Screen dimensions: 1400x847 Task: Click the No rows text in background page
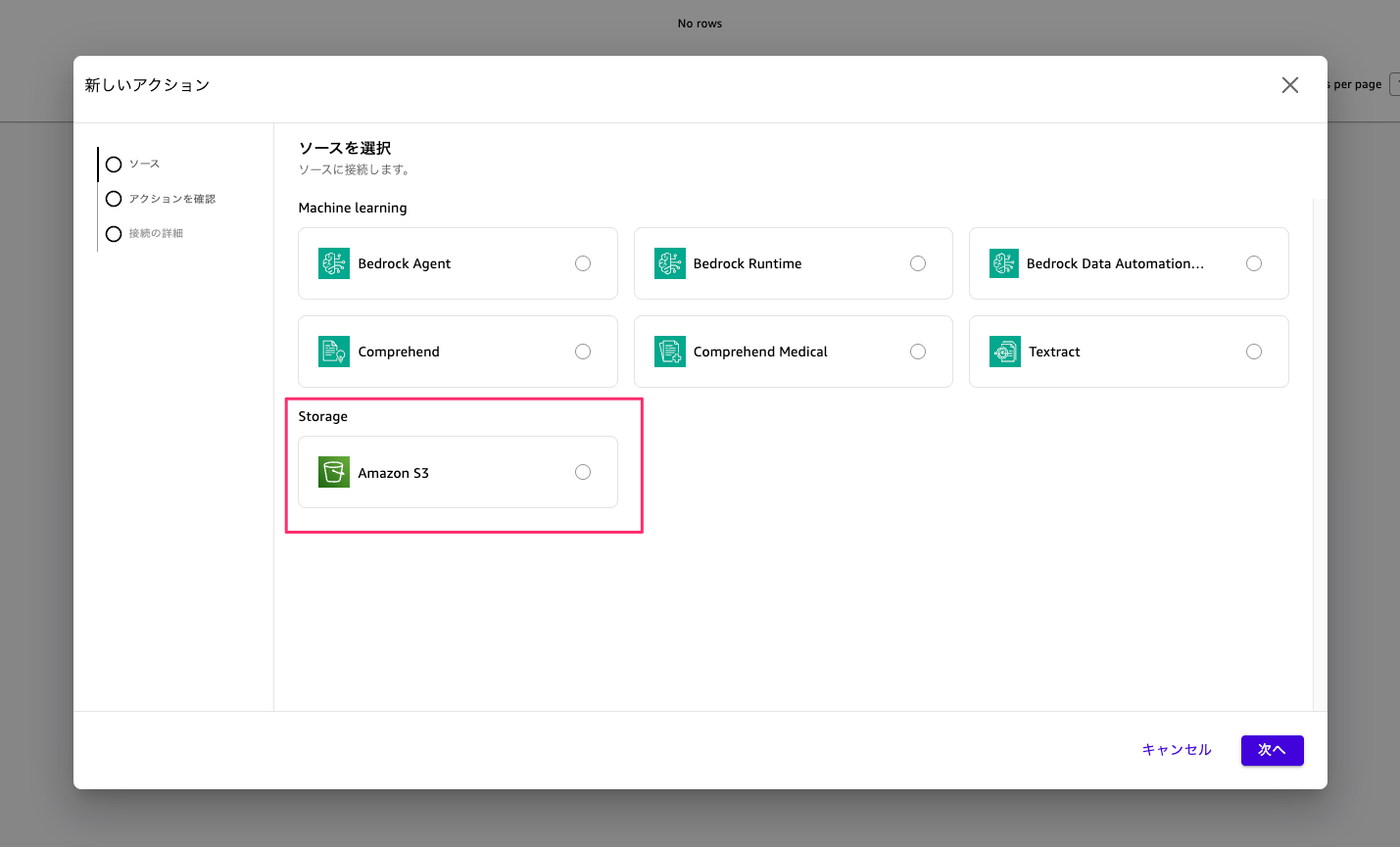[700, 24]
